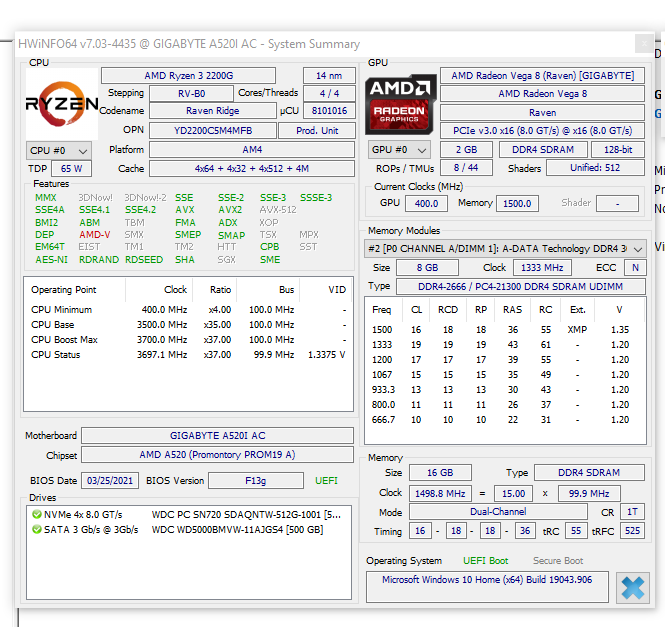Click the tRFC 525 value
665x627 pixels.
click(x=632, y=531)
